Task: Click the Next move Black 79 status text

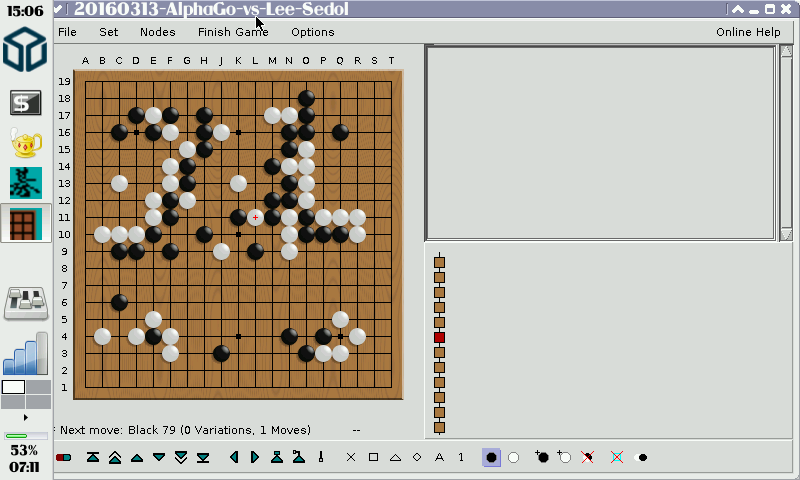Action: [x=185, y=430]
